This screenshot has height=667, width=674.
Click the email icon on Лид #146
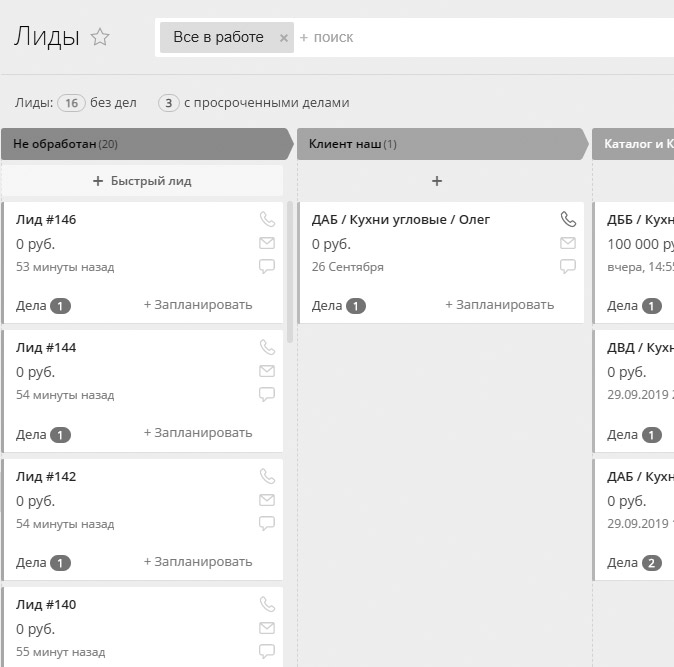(x=267, y=243)
